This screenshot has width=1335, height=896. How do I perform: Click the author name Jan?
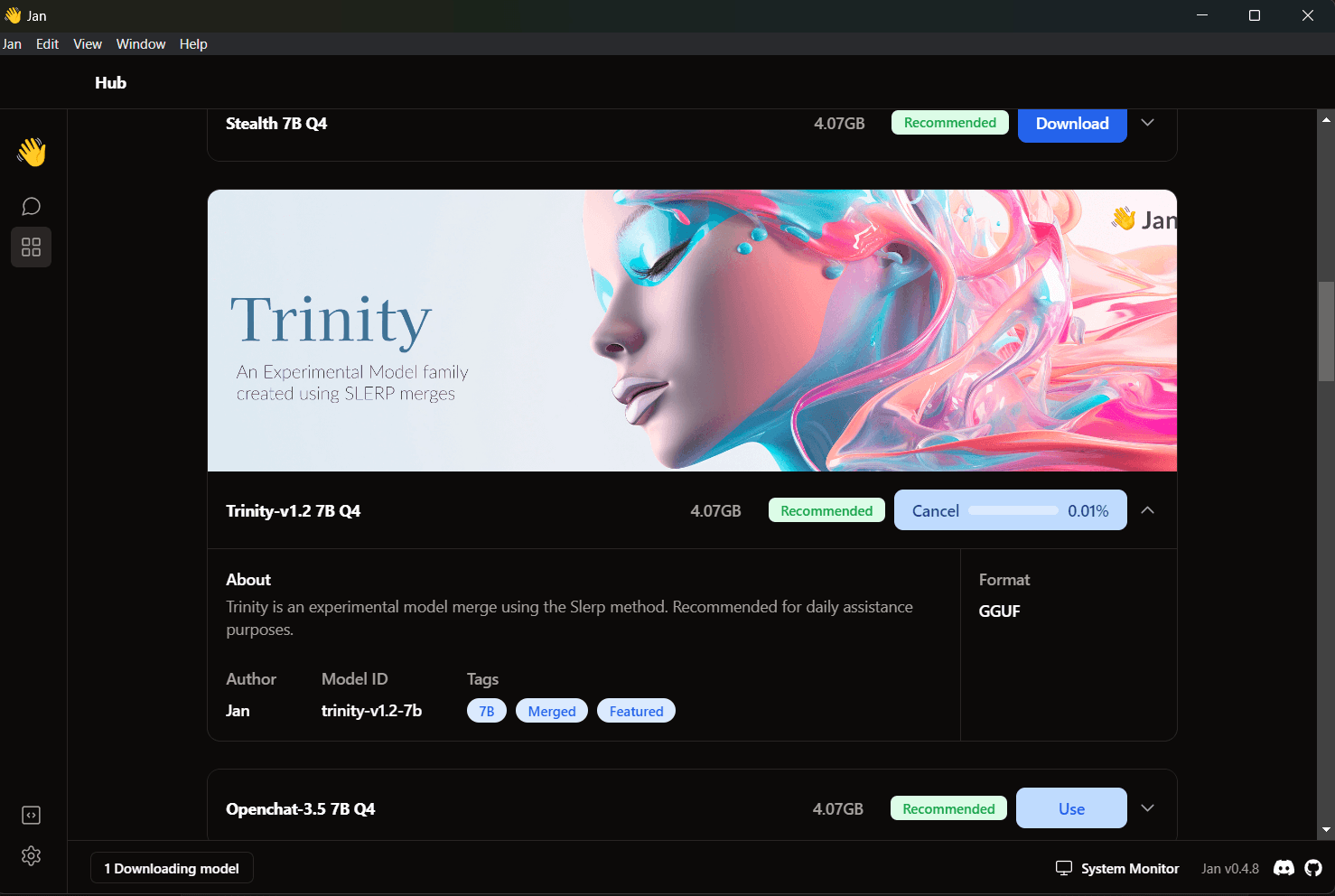238,711
